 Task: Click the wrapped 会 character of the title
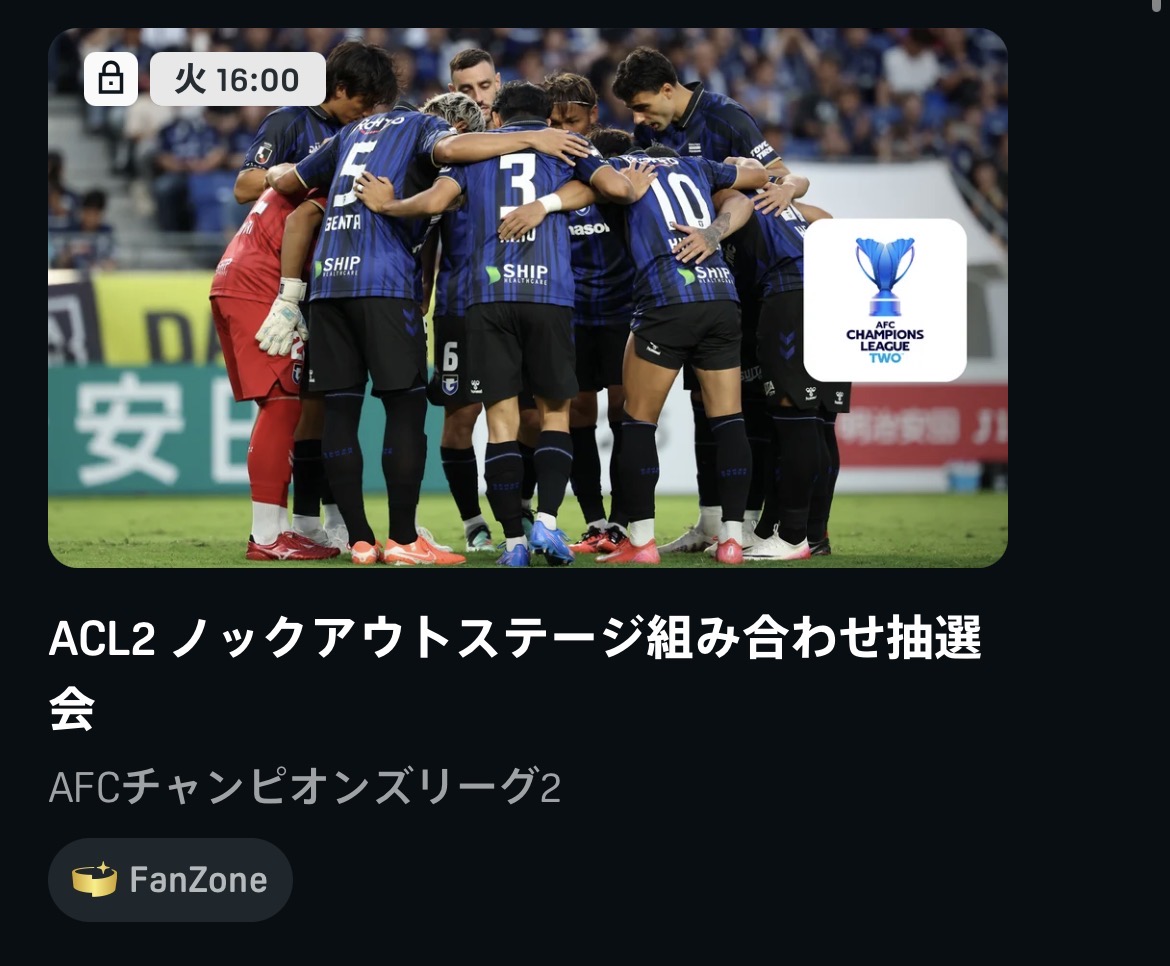[x=72, y=709]
